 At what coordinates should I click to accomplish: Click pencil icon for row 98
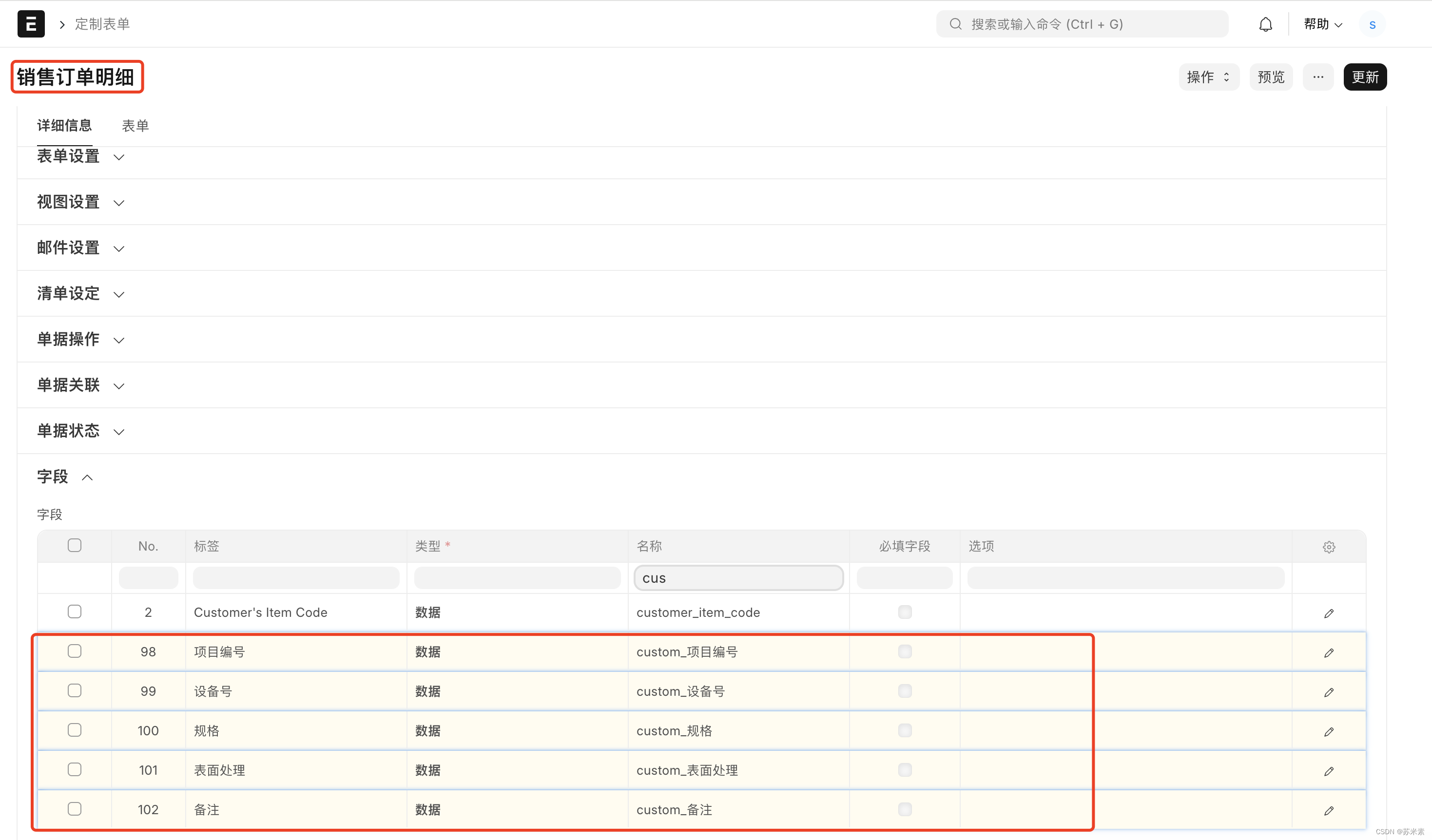pos(1328,652)
